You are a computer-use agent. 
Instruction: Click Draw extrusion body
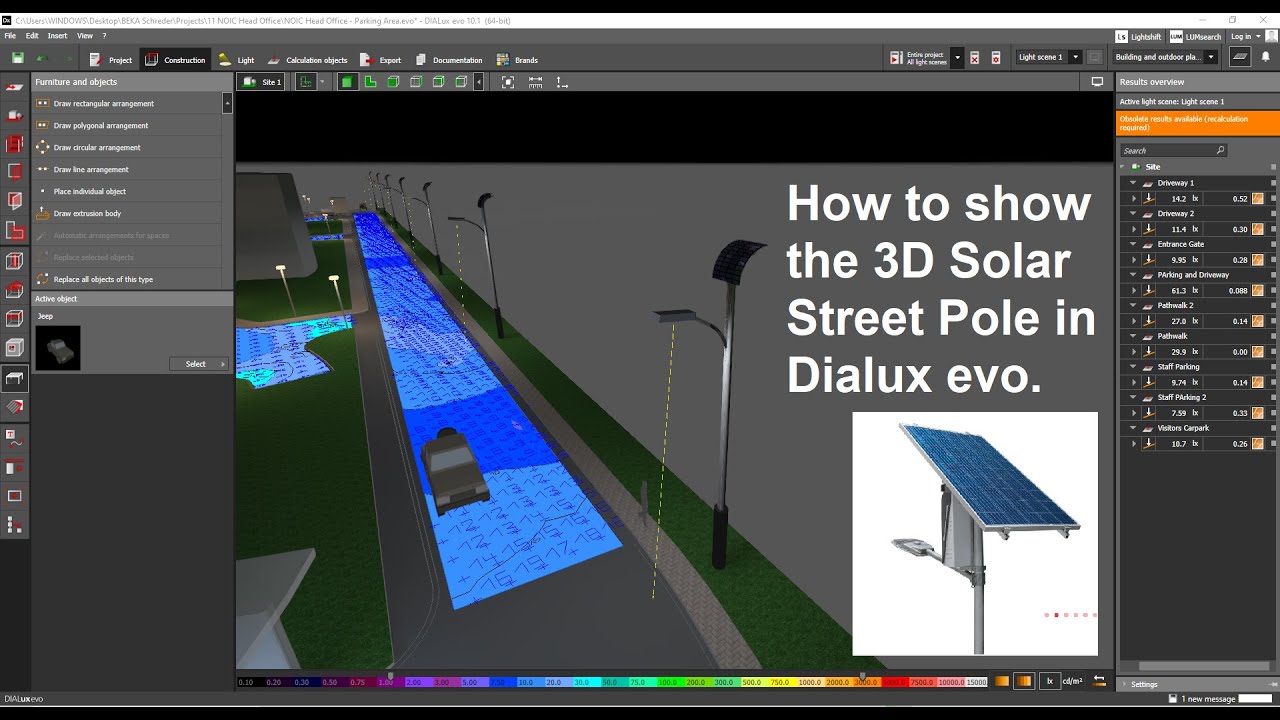[x=127, y=213]
